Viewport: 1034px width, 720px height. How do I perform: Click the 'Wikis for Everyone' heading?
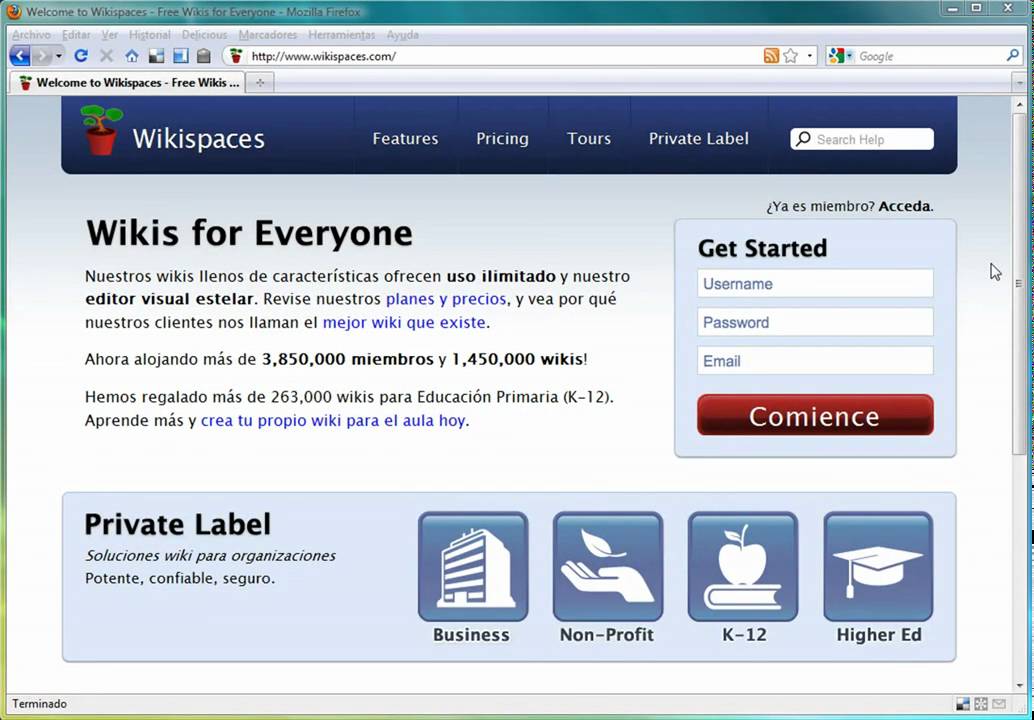pyautogui.click(x=249, y=233)
